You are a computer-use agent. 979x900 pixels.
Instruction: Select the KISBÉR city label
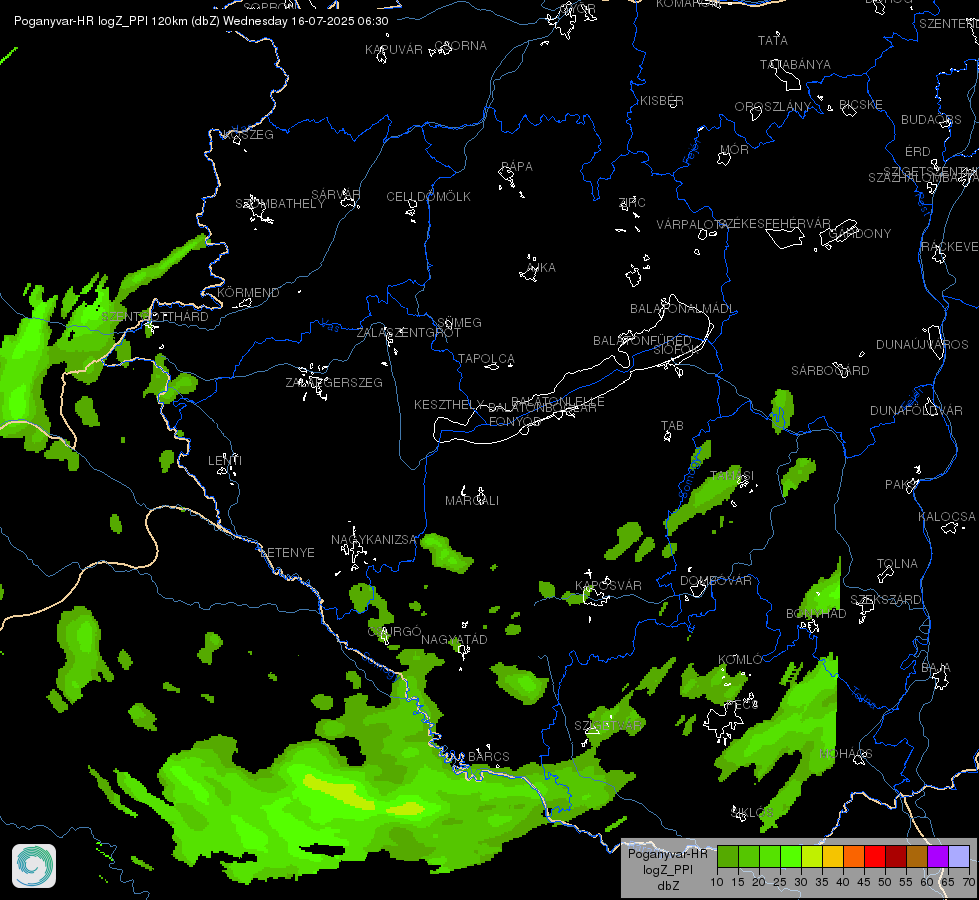click(662, 101)
